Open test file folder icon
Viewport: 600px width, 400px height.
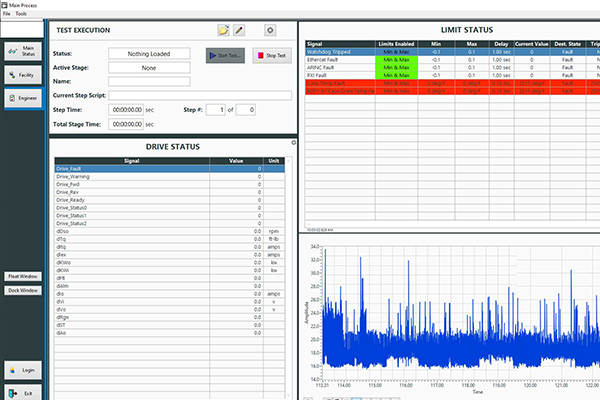223,30
